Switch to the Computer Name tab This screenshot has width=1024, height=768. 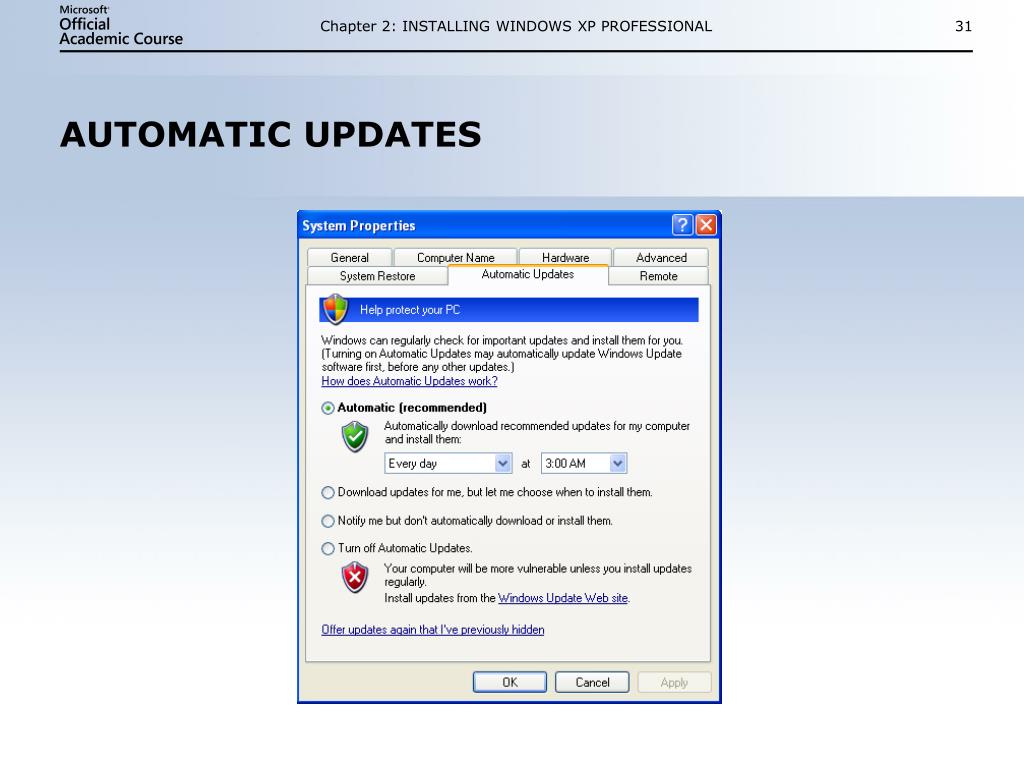(x=455, y=257)
